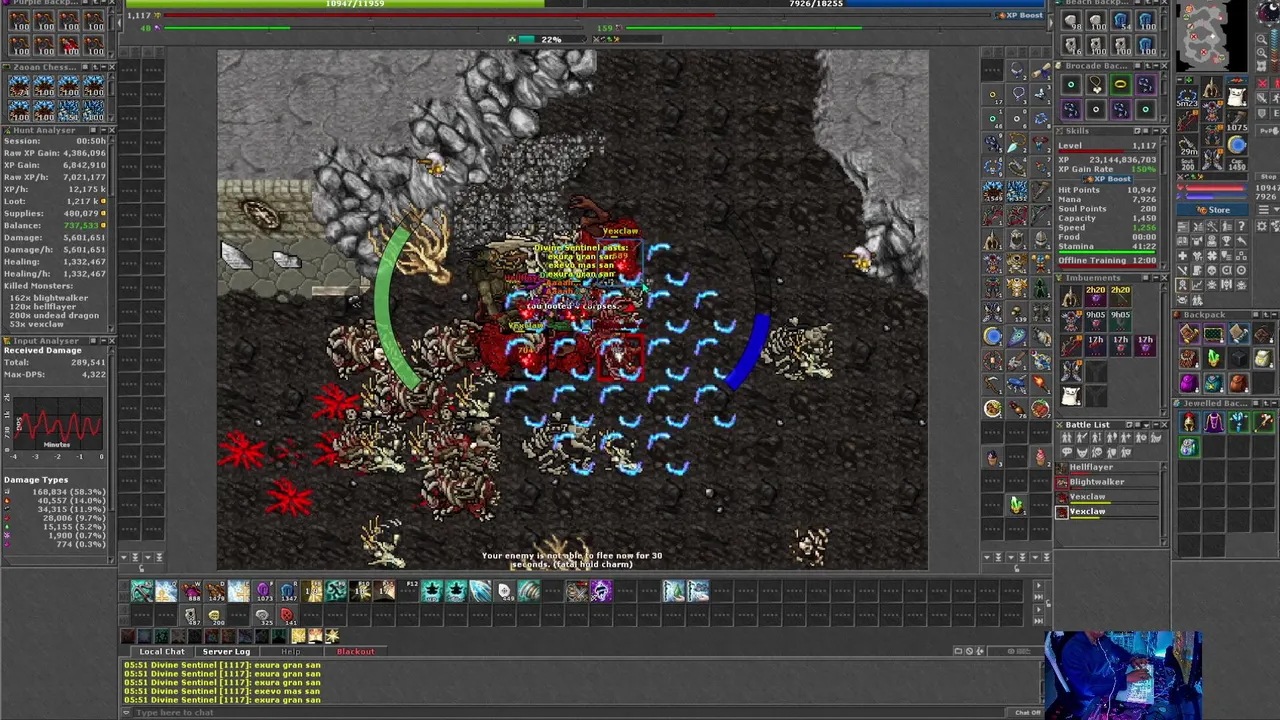Use potion hotkey with 888 charges
Image resolution: width=1280 pixels, height=720 pixels.
193,592
